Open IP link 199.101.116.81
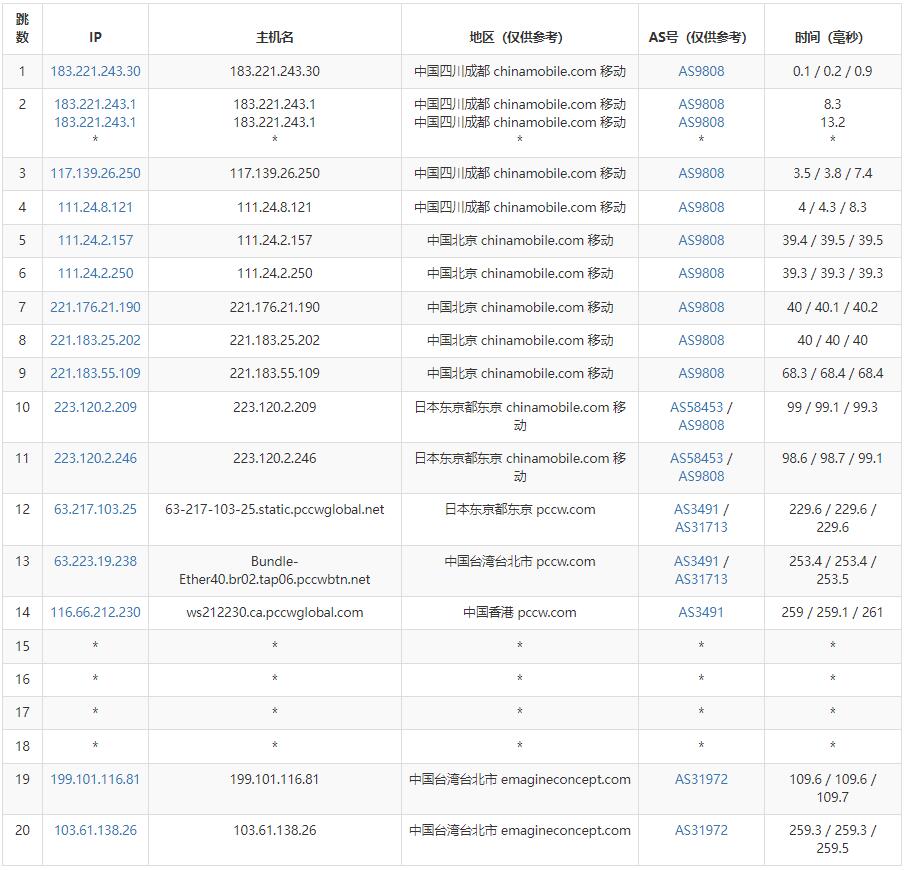The width and height of the screenshot is (906, 870). coord(95,779)
